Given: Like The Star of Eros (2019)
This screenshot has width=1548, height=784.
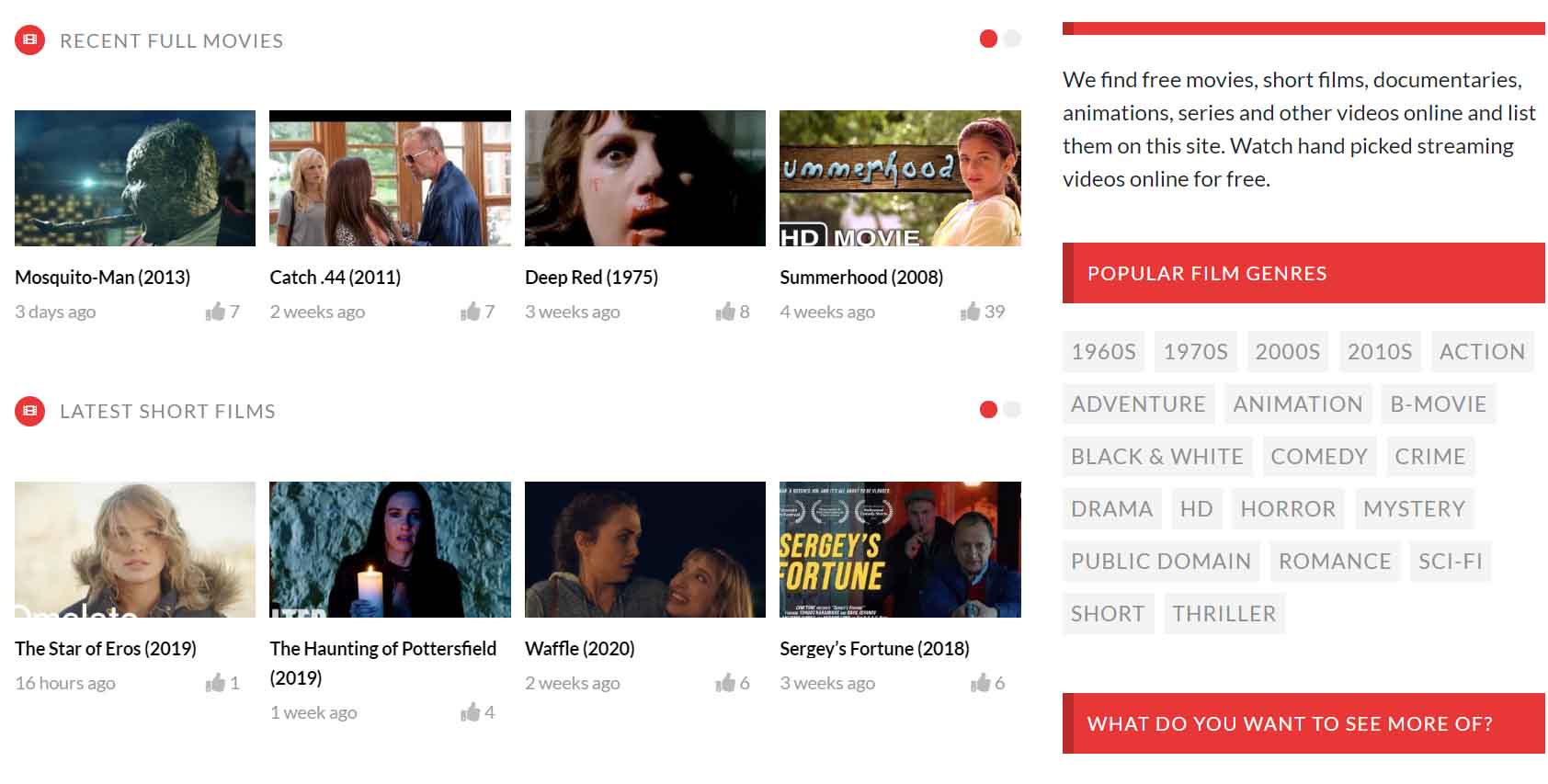Looking at the screenshot, I should tap(215, 683).
